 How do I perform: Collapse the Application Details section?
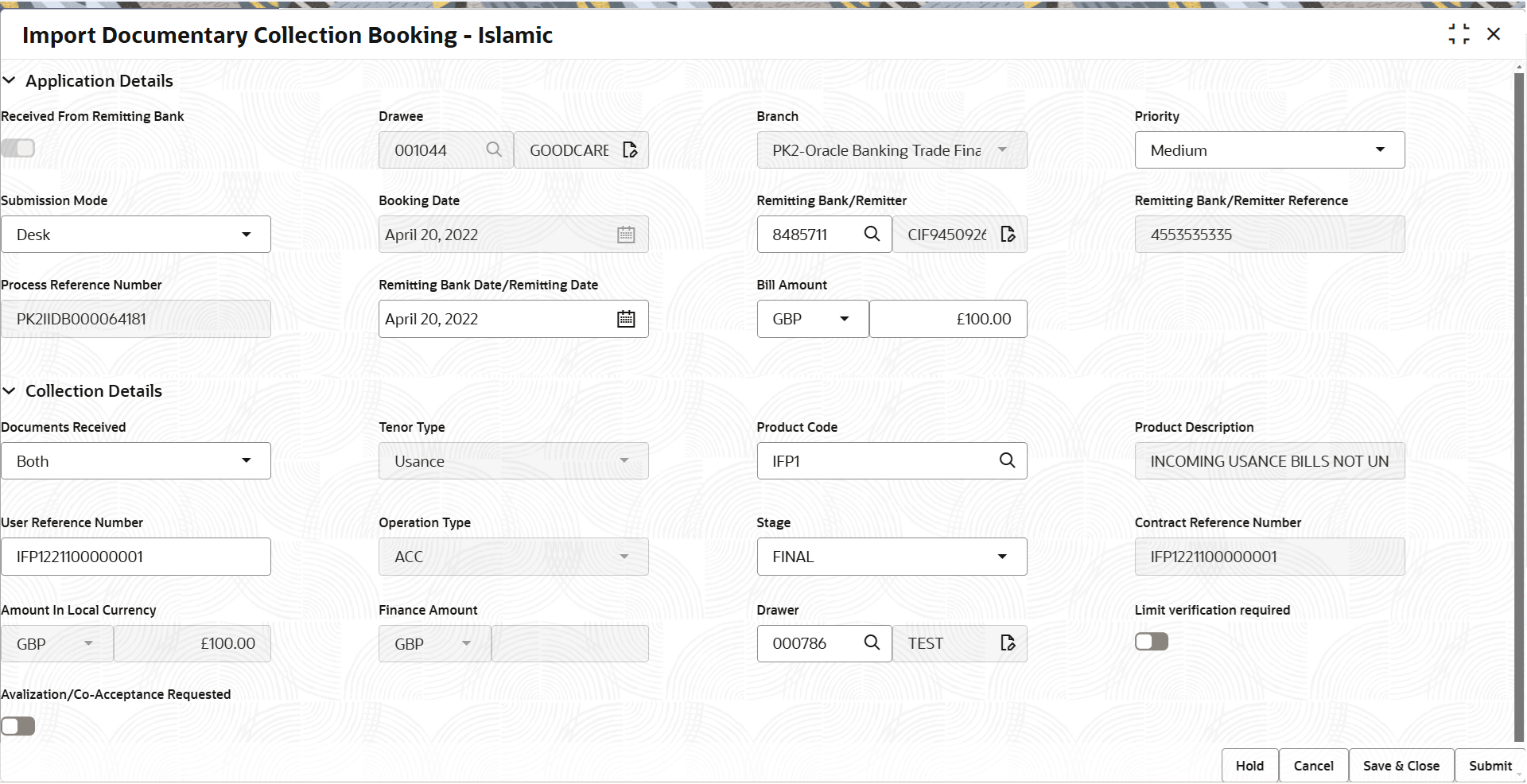point(9,80)
